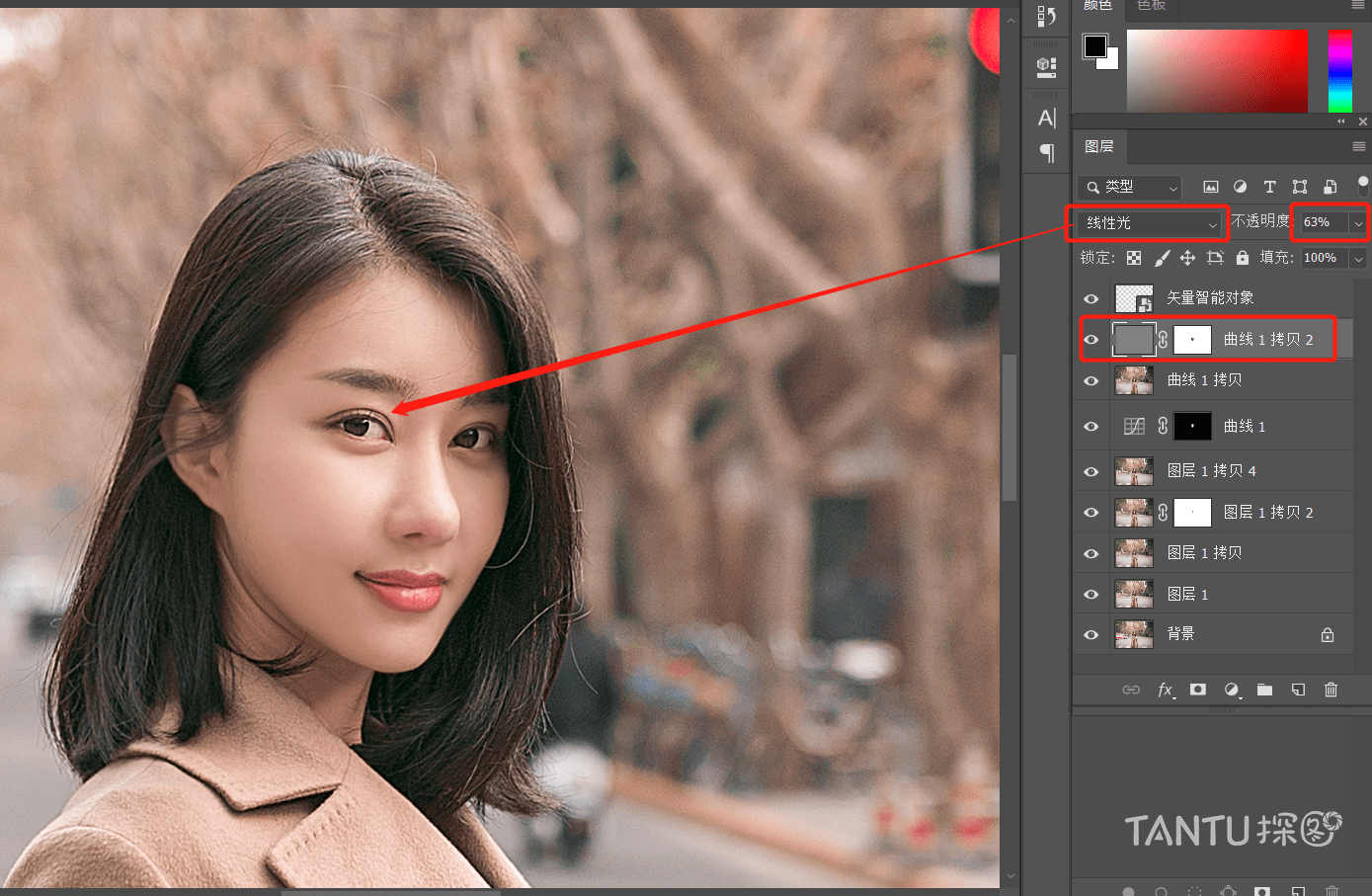Lock transparent pixels icon
This screenshot has height=896, width=1372.
1134,258
